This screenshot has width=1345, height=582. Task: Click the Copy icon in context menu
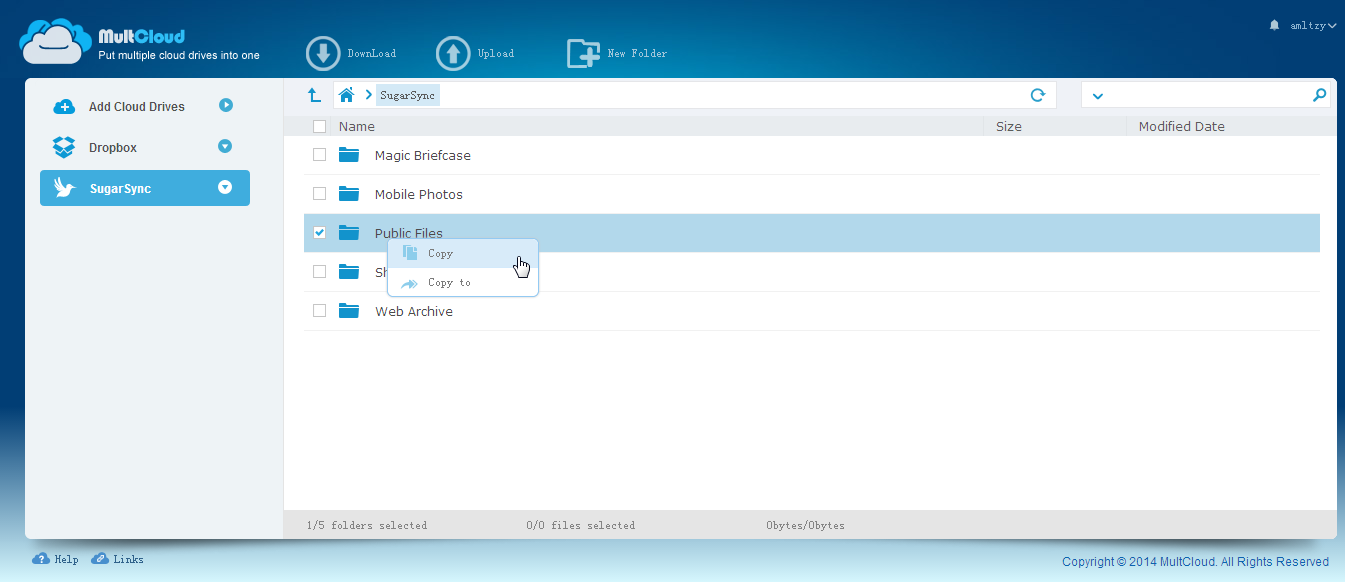tap(410, 253)
